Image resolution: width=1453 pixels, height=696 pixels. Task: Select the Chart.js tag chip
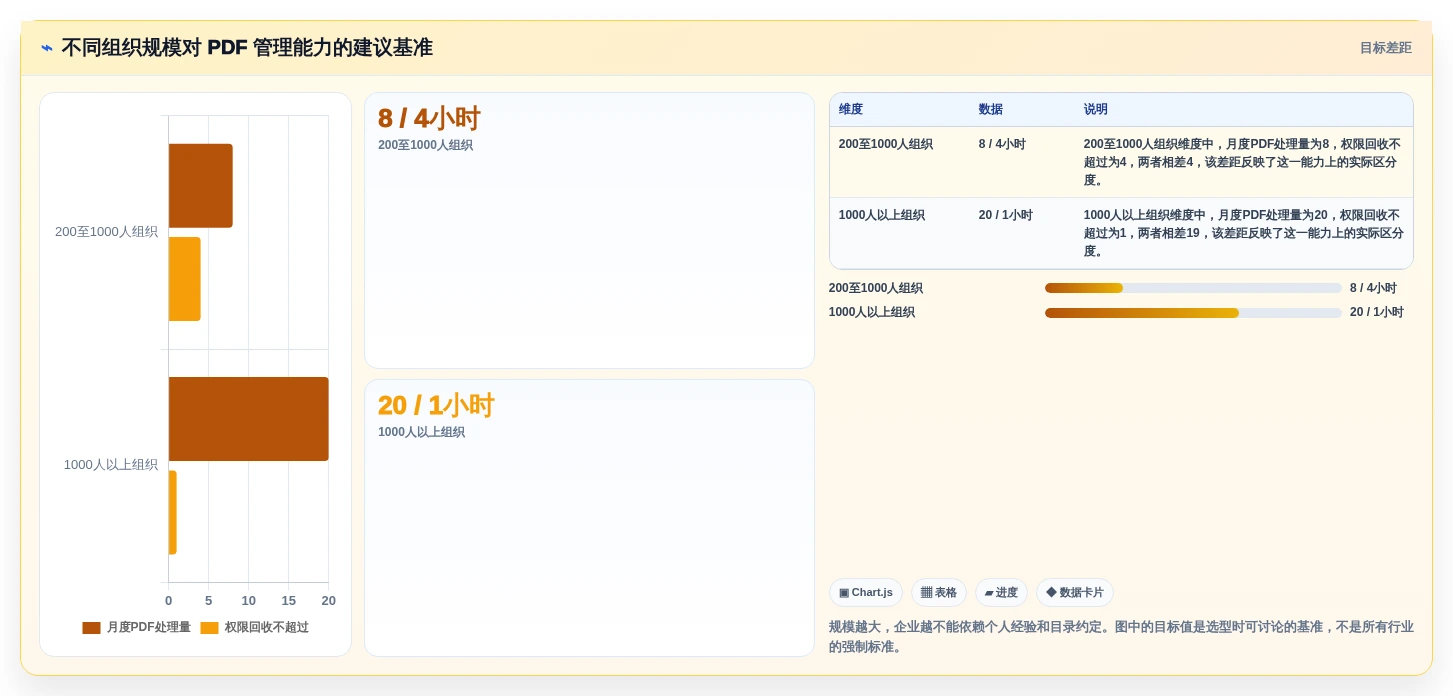866,593
